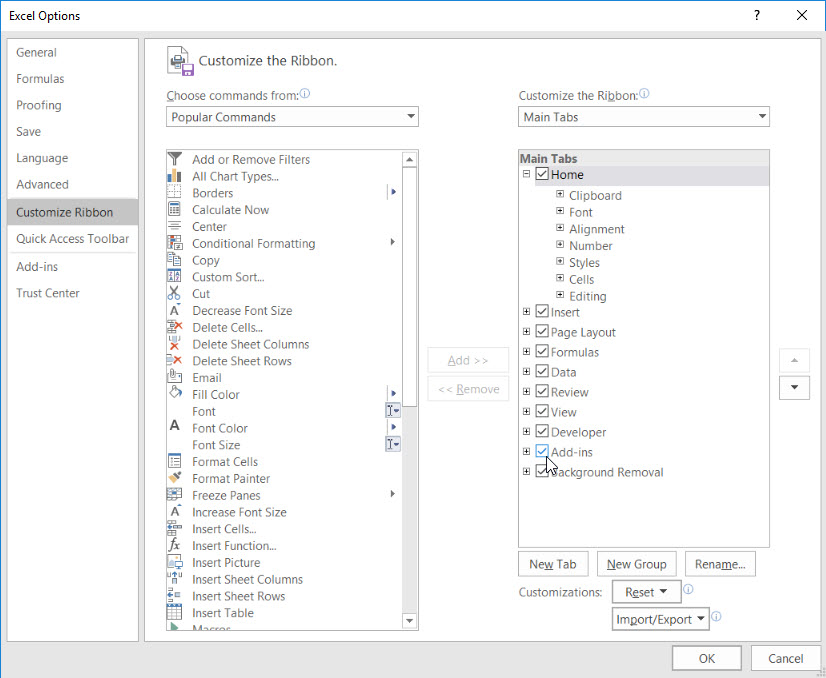The height and width of the screenshot is (678, 826).
Task: Click the Move Down arrow button
Action: (794, 388)
